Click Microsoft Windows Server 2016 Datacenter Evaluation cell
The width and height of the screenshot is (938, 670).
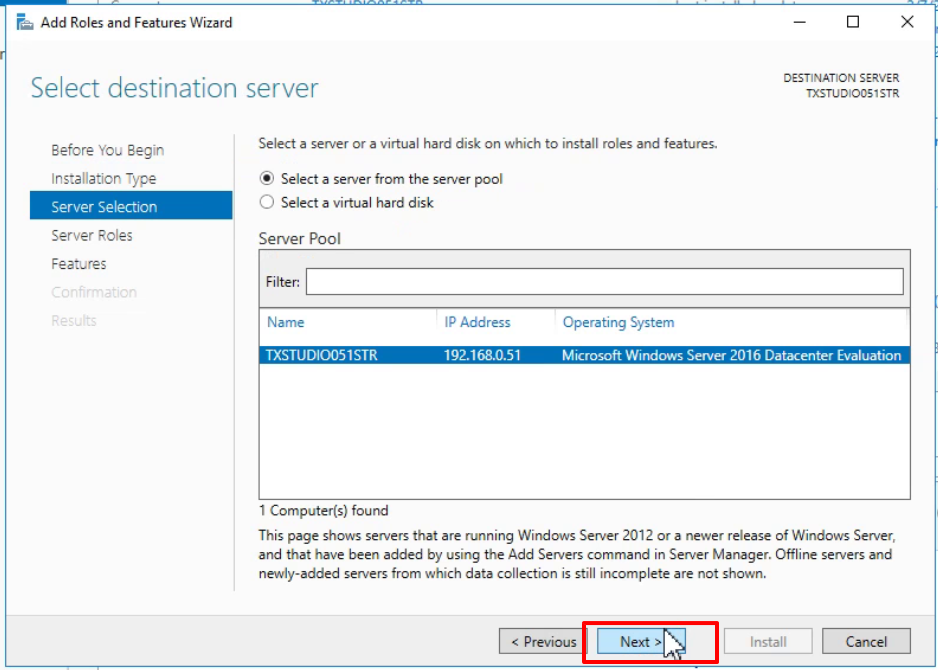(731, 355)
